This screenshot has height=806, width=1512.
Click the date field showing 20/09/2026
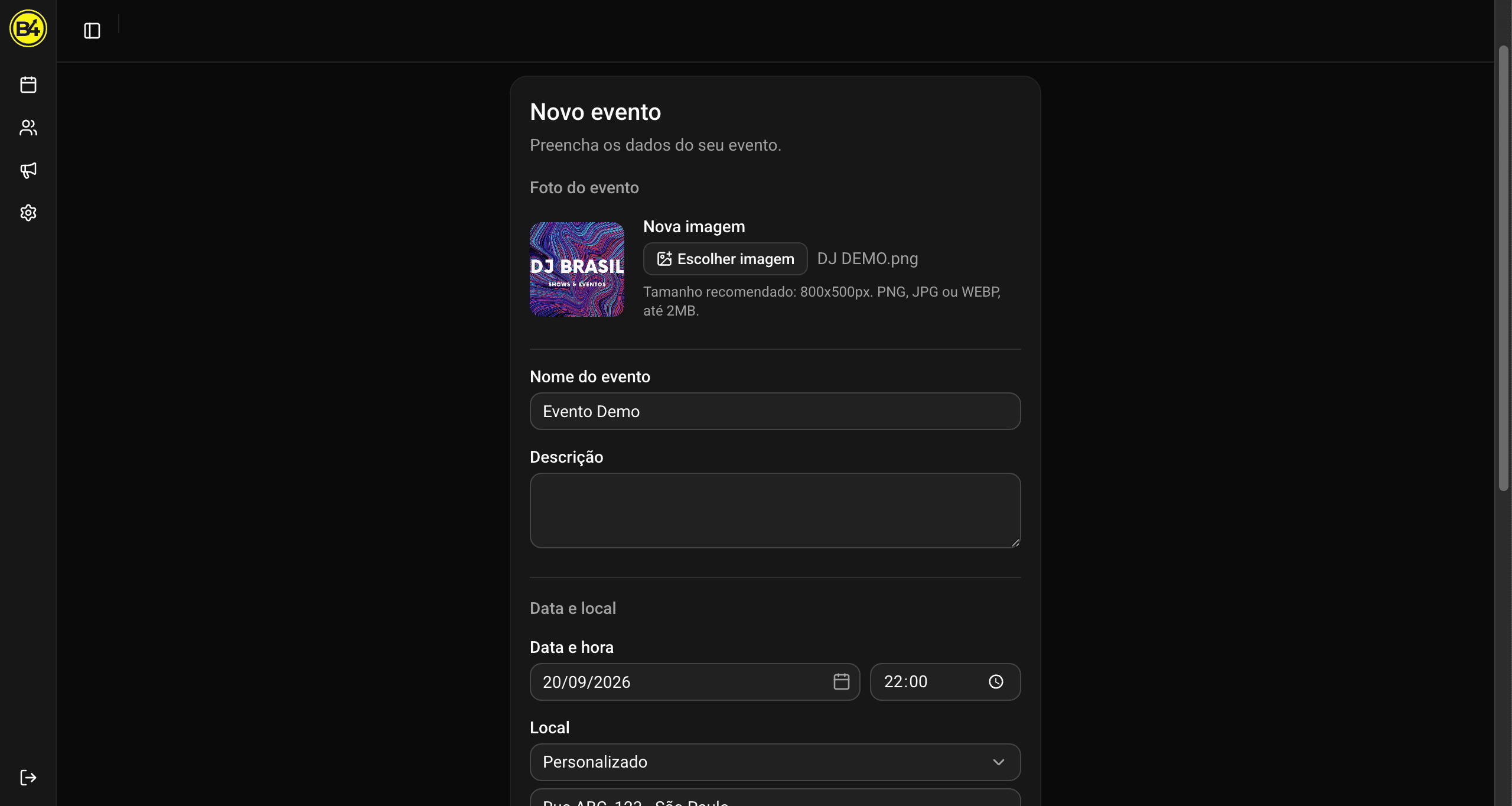695,682
